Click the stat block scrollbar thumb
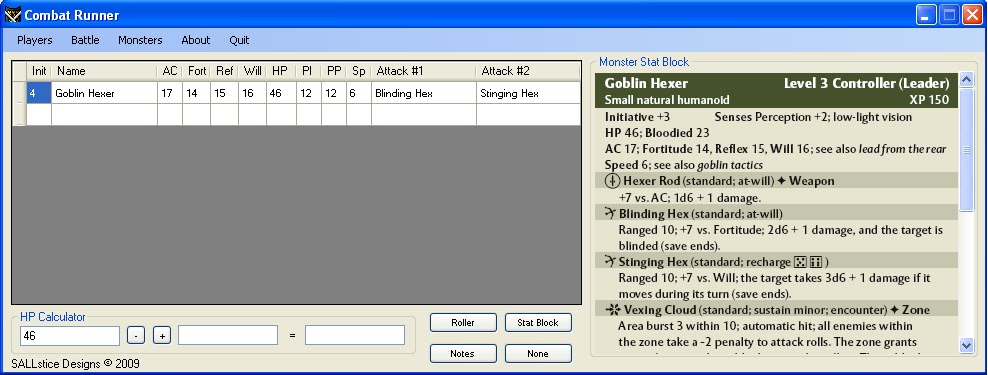988x375 pixels. pos(967,149)
